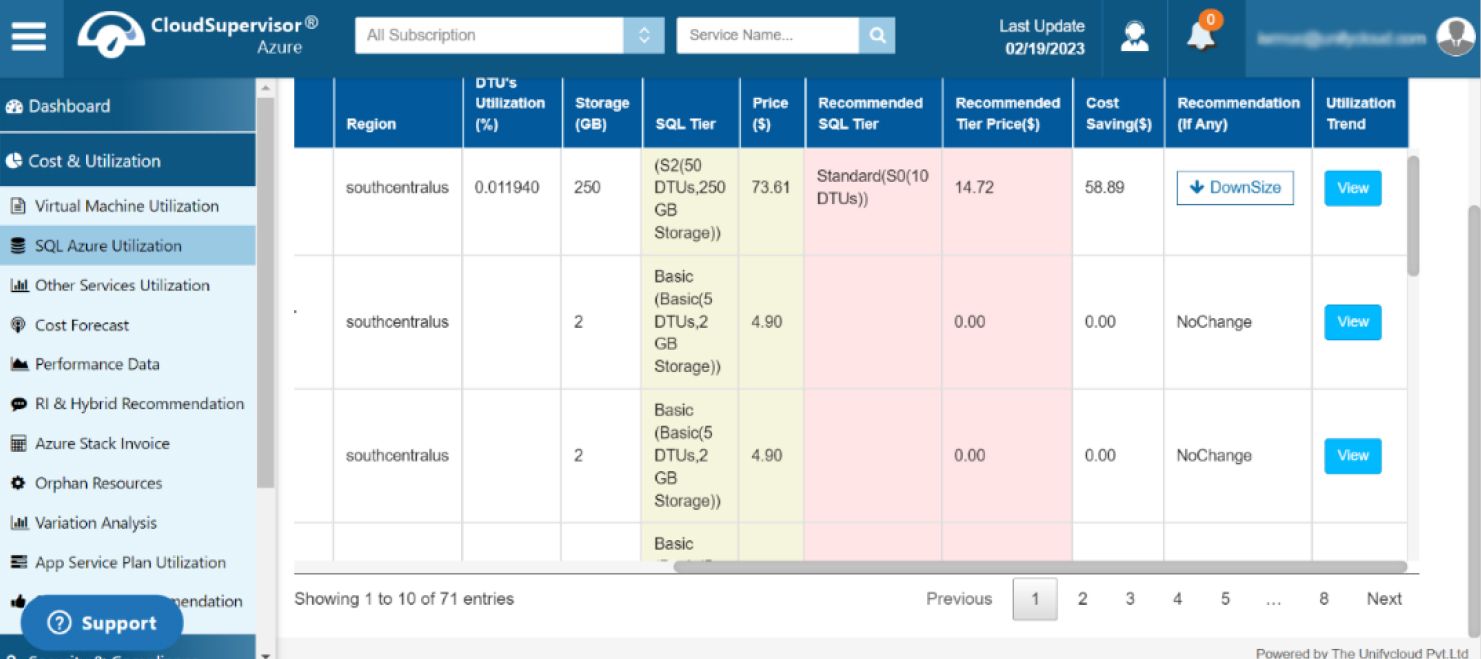Select SQL Azure Utilization menu item
This screenshot has width=1481, height=659.
127,246
